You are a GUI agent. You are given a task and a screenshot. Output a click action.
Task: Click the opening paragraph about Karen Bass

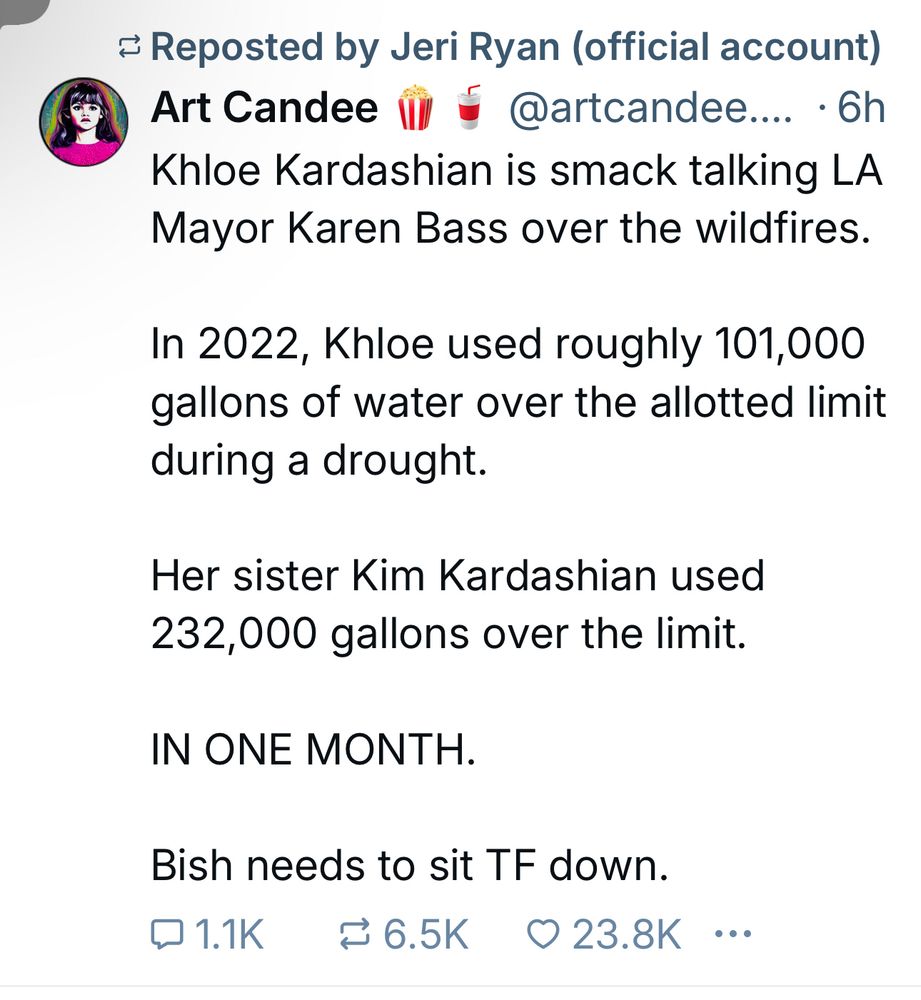pyautogui.click(x=517, y=200)
